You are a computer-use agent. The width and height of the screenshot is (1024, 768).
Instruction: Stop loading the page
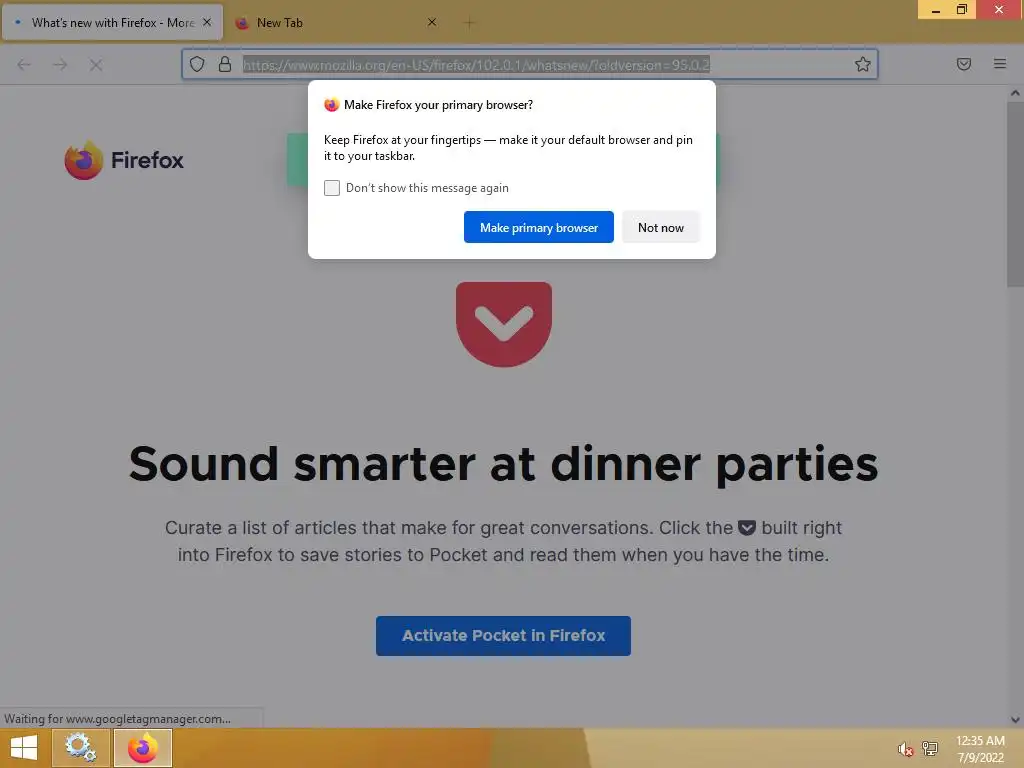pyautogui.click(x=96, y=65)
